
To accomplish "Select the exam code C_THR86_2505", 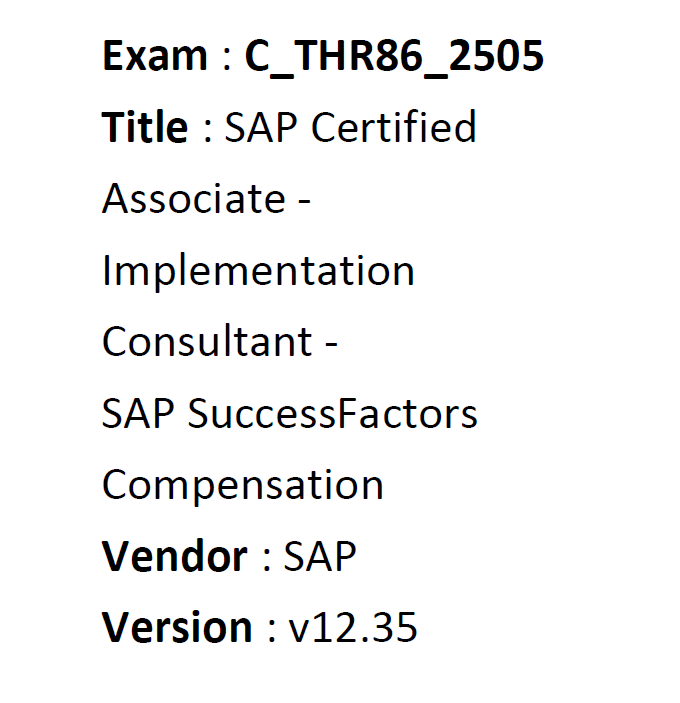I will 394,57.
